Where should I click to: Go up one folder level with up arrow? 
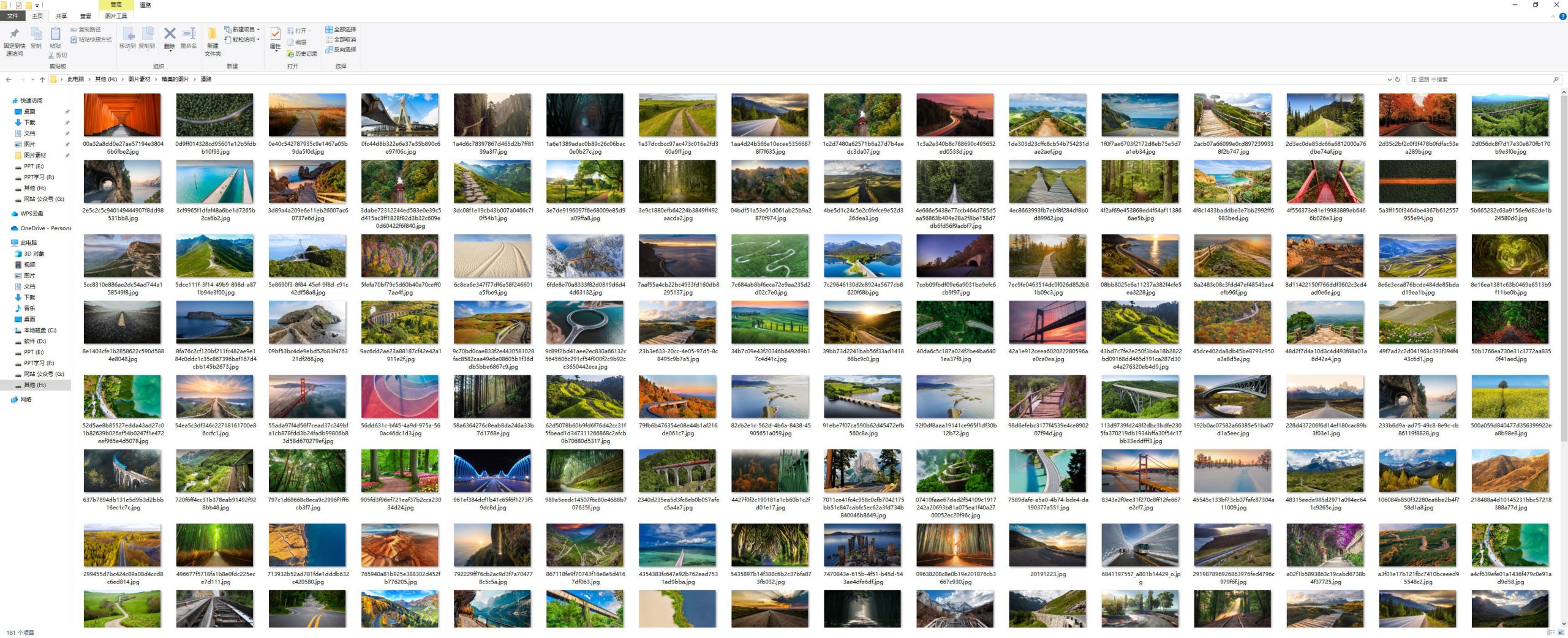[x=42, y=80]
